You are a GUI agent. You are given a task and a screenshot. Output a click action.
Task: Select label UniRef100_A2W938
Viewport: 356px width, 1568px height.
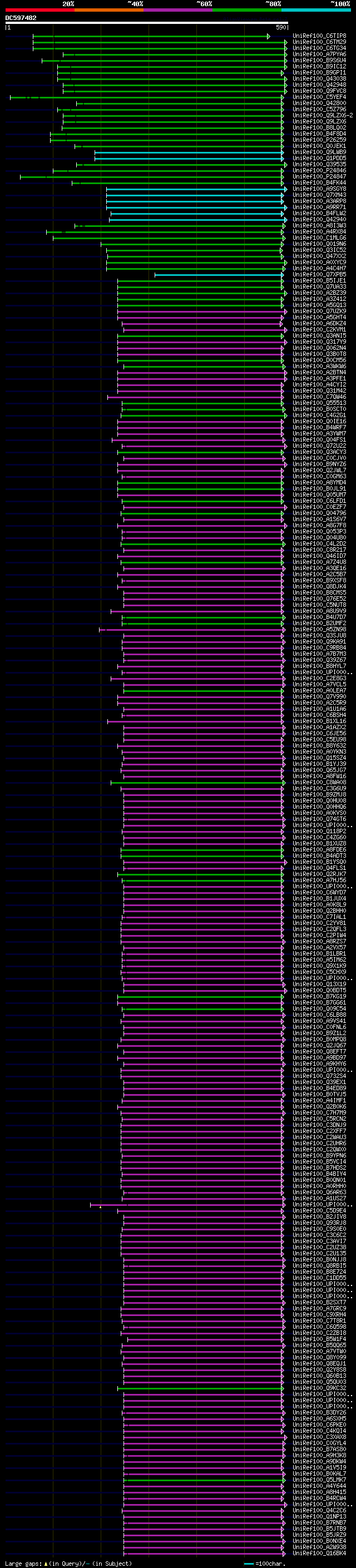(x=319, y=1547)
